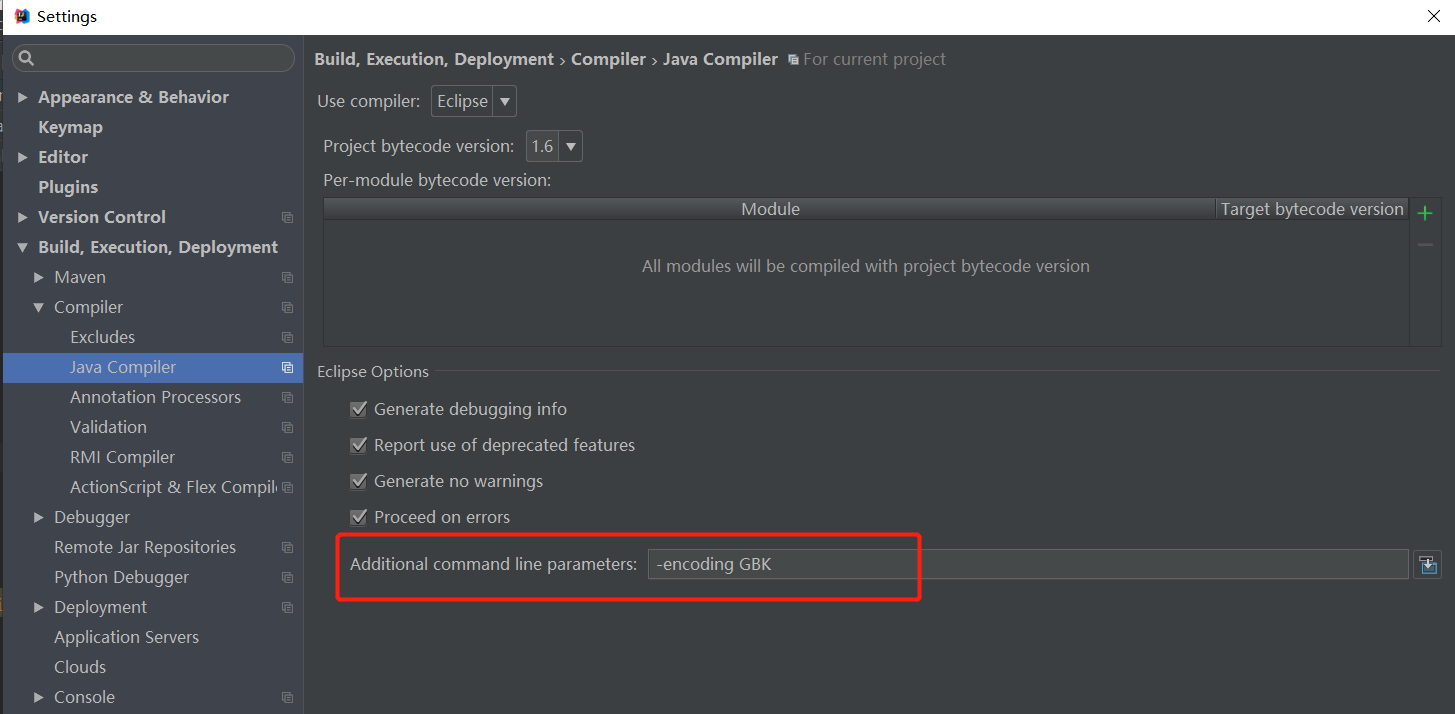Click the Compiler breadcrumb link
Screen dimensions: 1455x714
click(608, 59)
